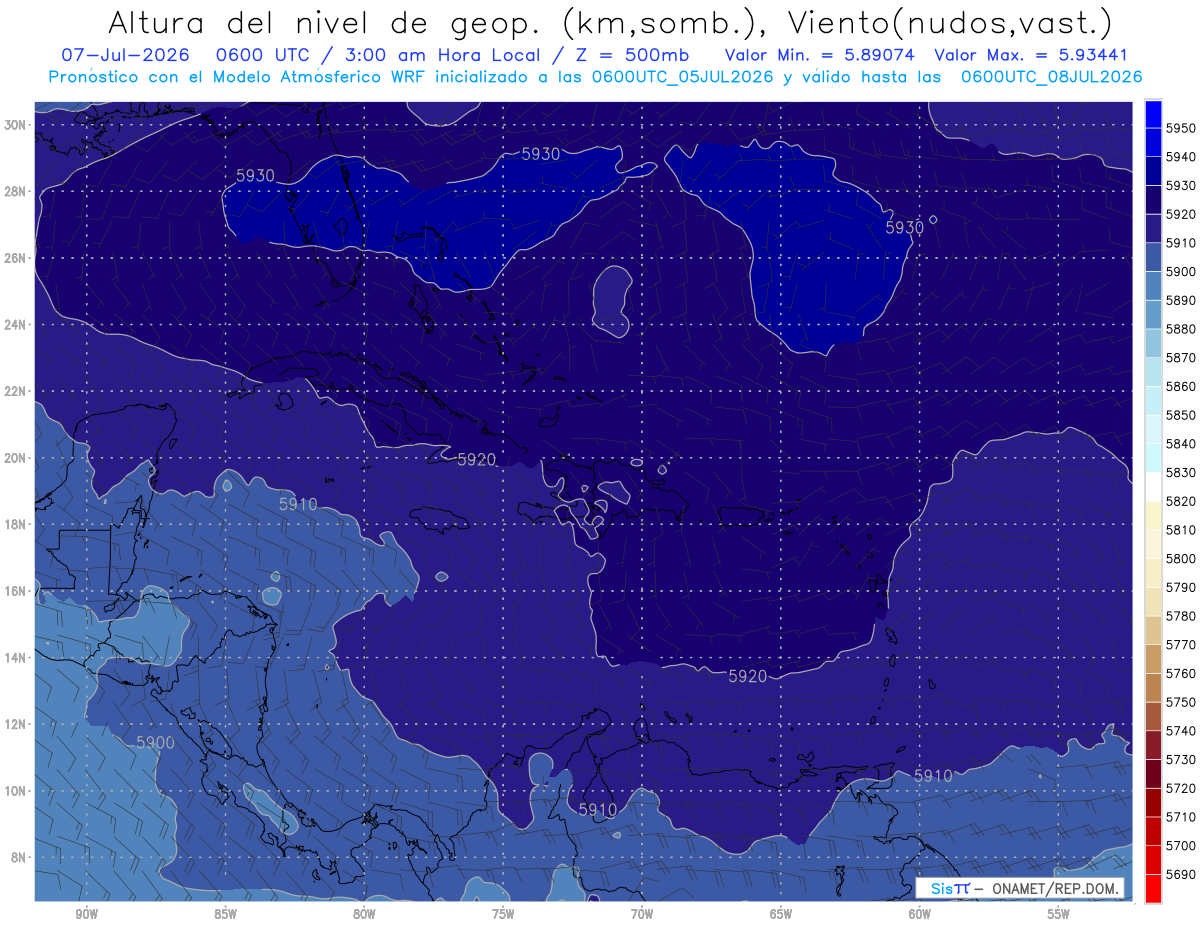Click the '60W' longitude axis label
This screenshot has width=1200, height=927.
click(920, 914)
